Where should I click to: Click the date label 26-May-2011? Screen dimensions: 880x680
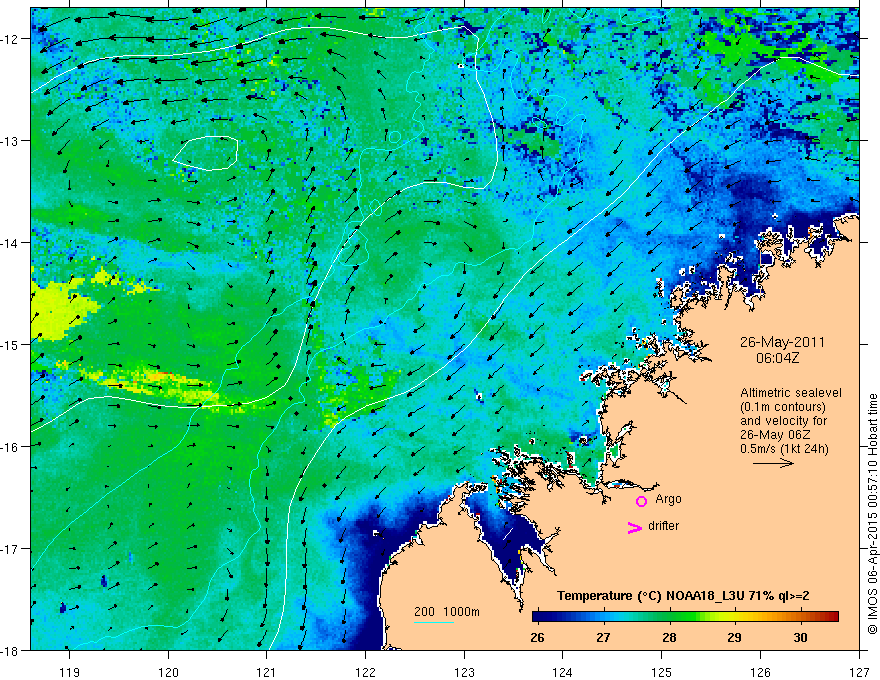click(782, 342)
